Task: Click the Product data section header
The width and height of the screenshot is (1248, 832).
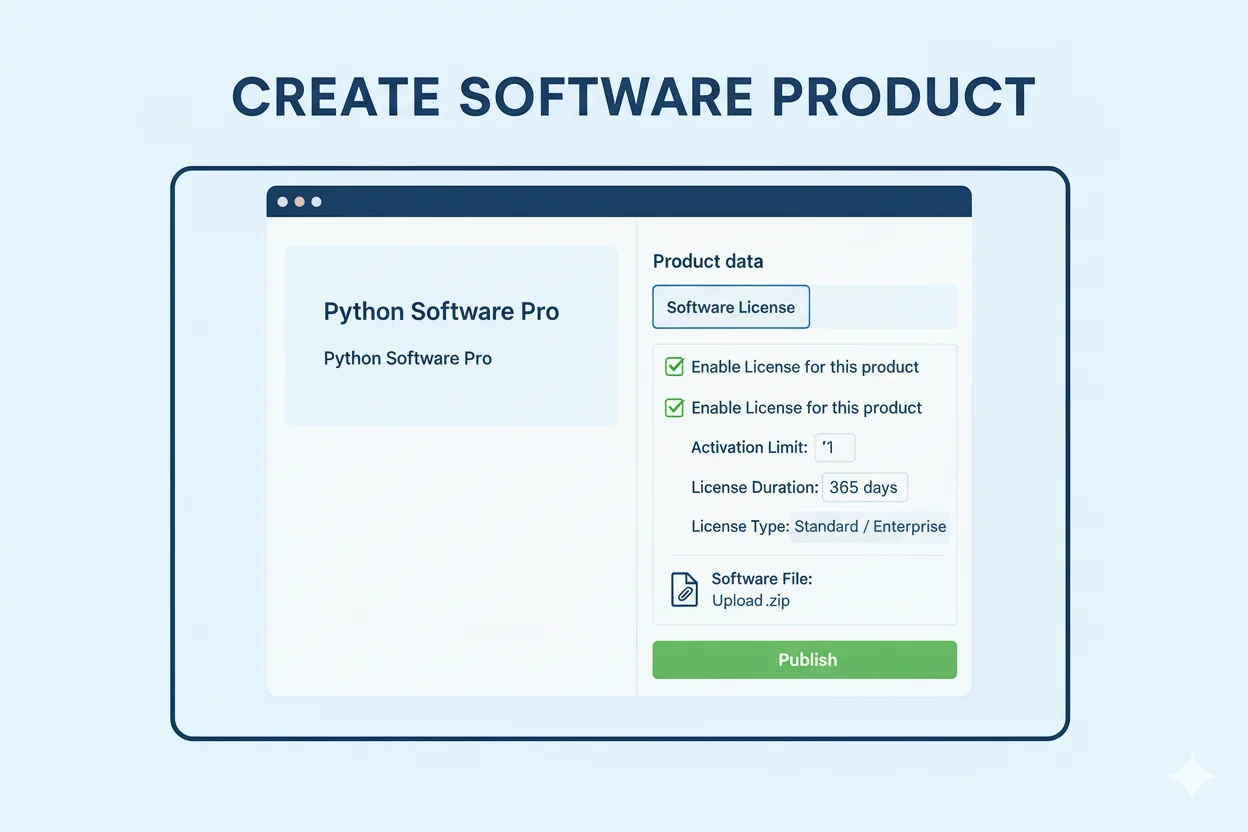Action: [708, 261]
